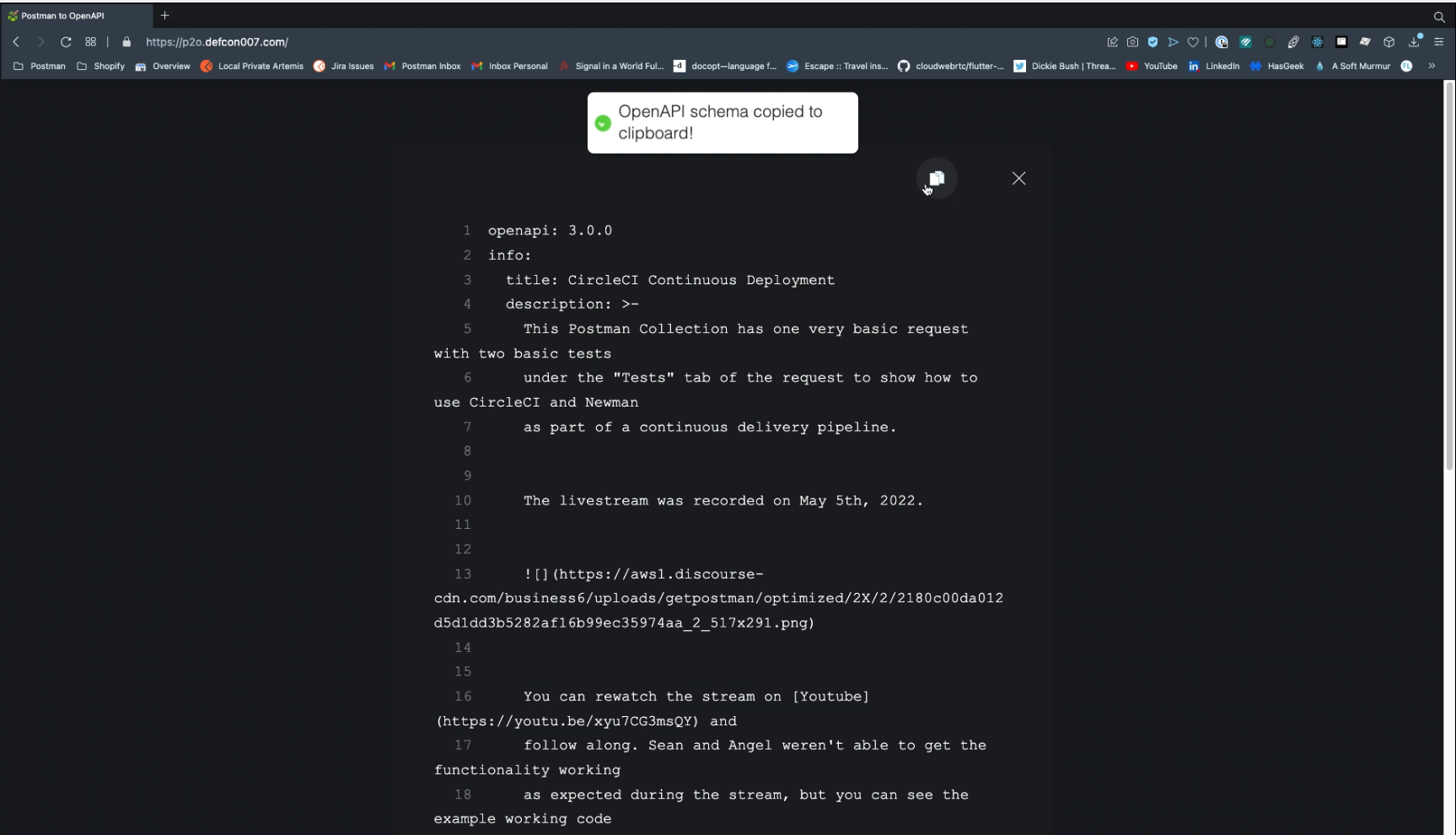1456x835 pixels.
Task: Open the A Soft Murmur bookmark
Action: [x=1352, y=66]
